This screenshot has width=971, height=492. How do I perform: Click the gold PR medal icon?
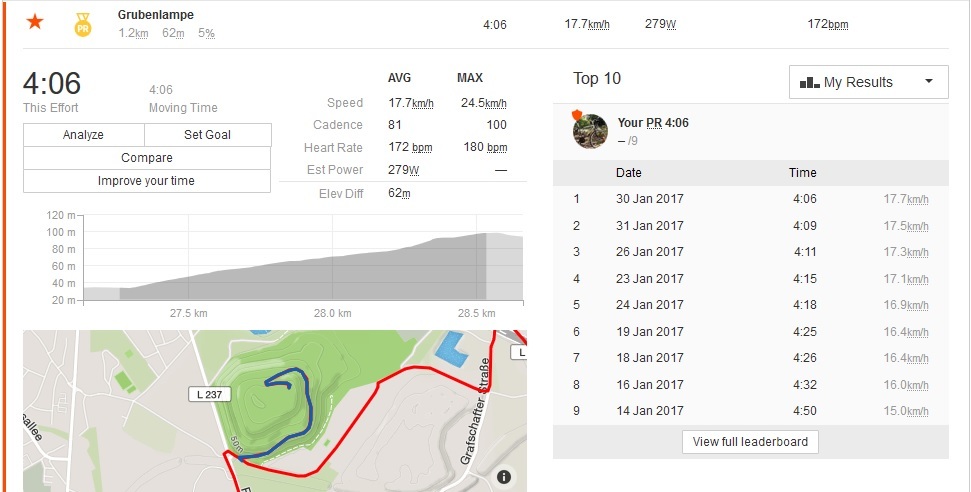[x=83, y=24]
